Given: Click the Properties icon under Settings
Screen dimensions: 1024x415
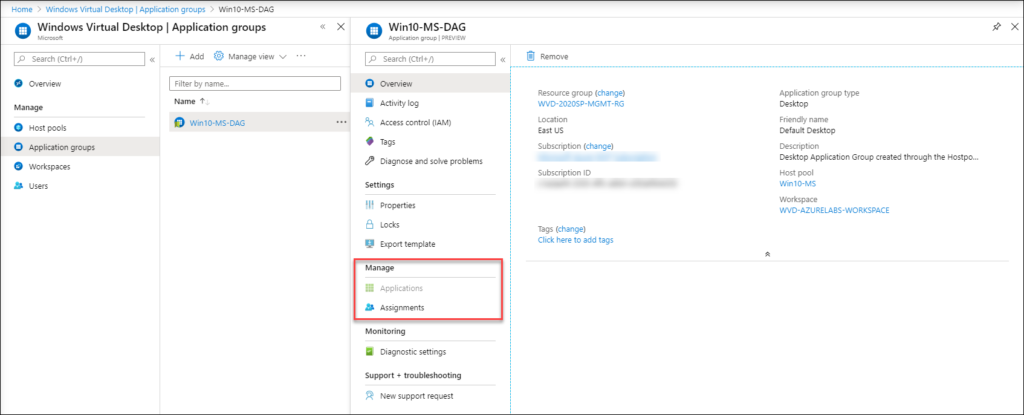Looking at the screenshot, I should point(370,205).
